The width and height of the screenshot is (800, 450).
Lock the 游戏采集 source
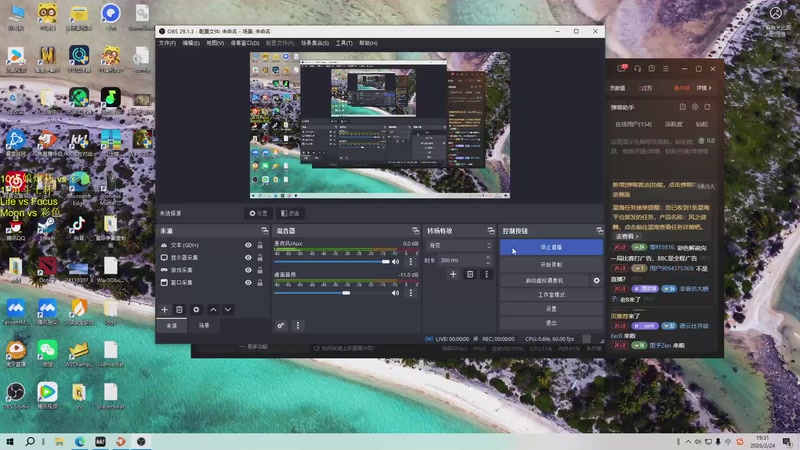260,270
